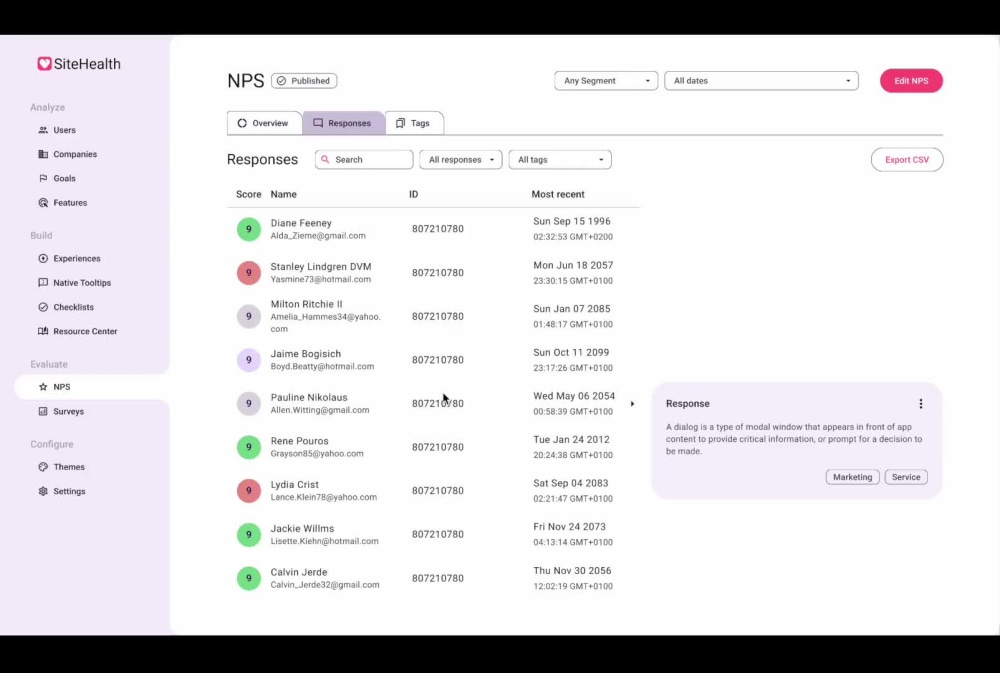Click the Export CSV button

tap(906, 159)
